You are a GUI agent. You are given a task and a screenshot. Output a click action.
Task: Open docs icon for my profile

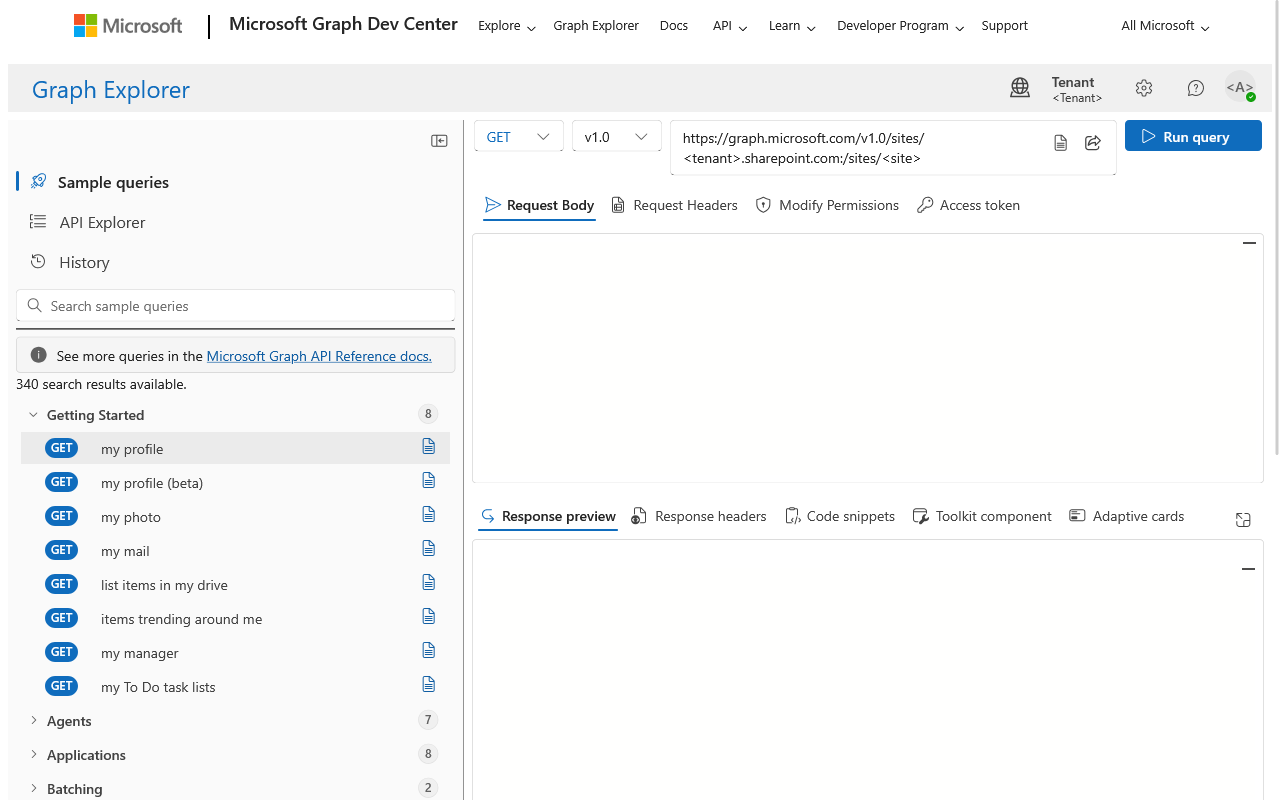point(429,446)
